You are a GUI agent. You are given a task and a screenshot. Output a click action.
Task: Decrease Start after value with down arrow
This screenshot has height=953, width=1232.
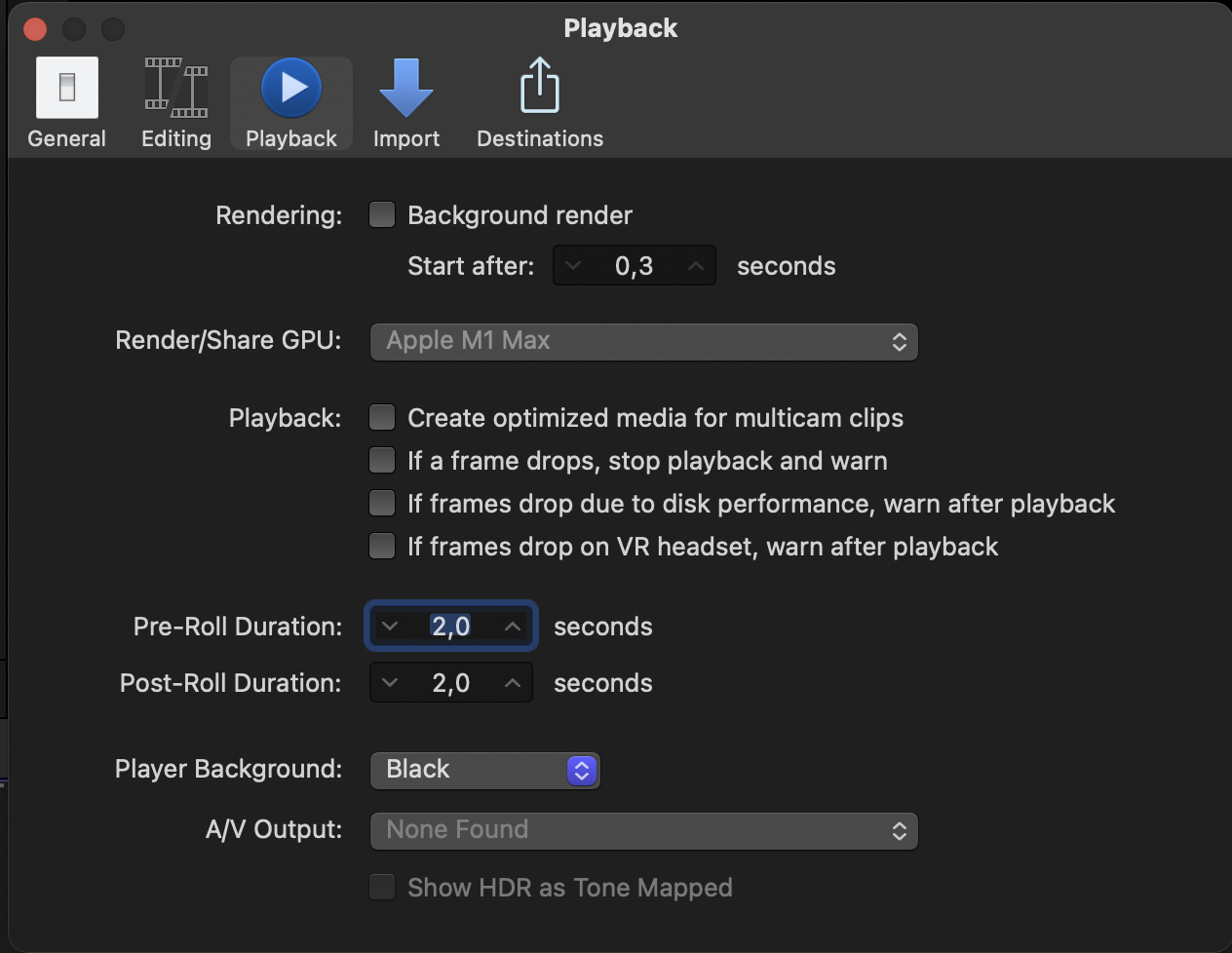[x=573, y=266]
